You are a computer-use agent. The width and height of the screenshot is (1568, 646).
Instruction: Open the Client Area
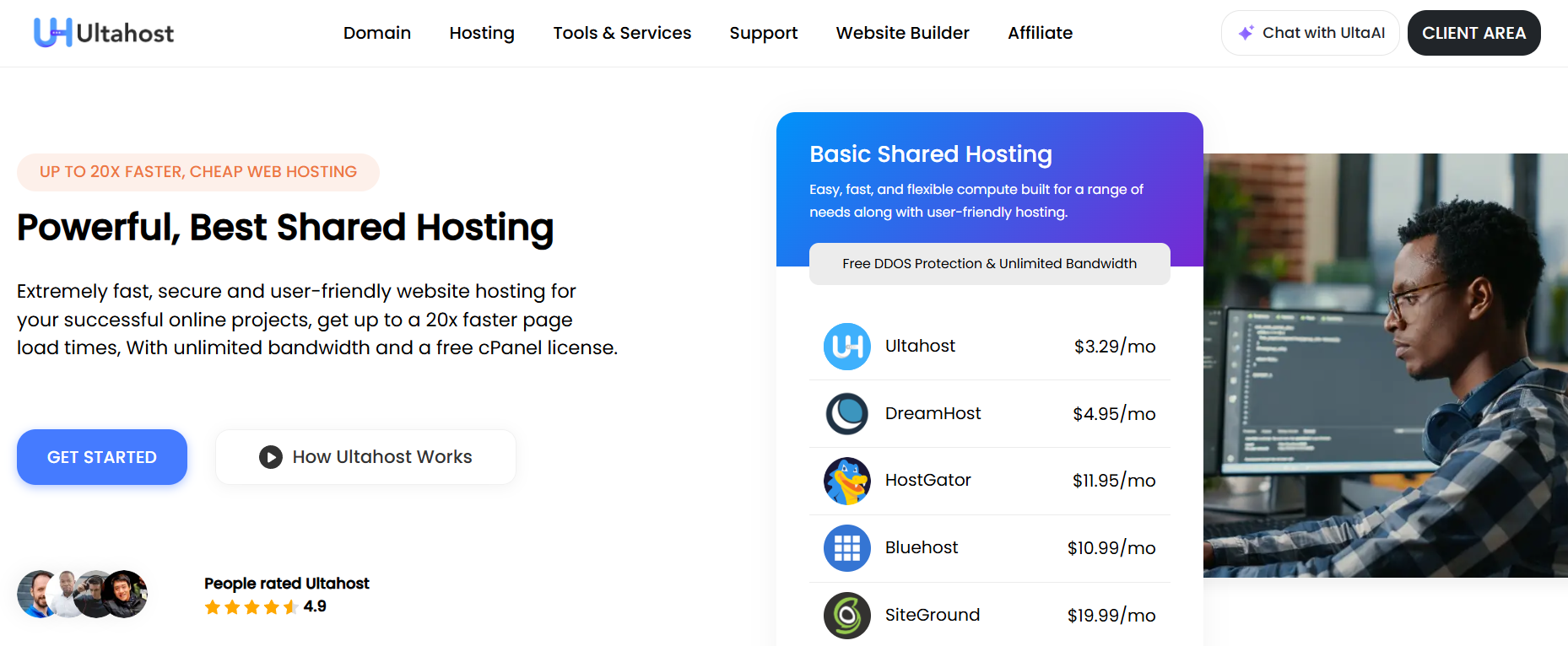click(x=1474, y=33)
